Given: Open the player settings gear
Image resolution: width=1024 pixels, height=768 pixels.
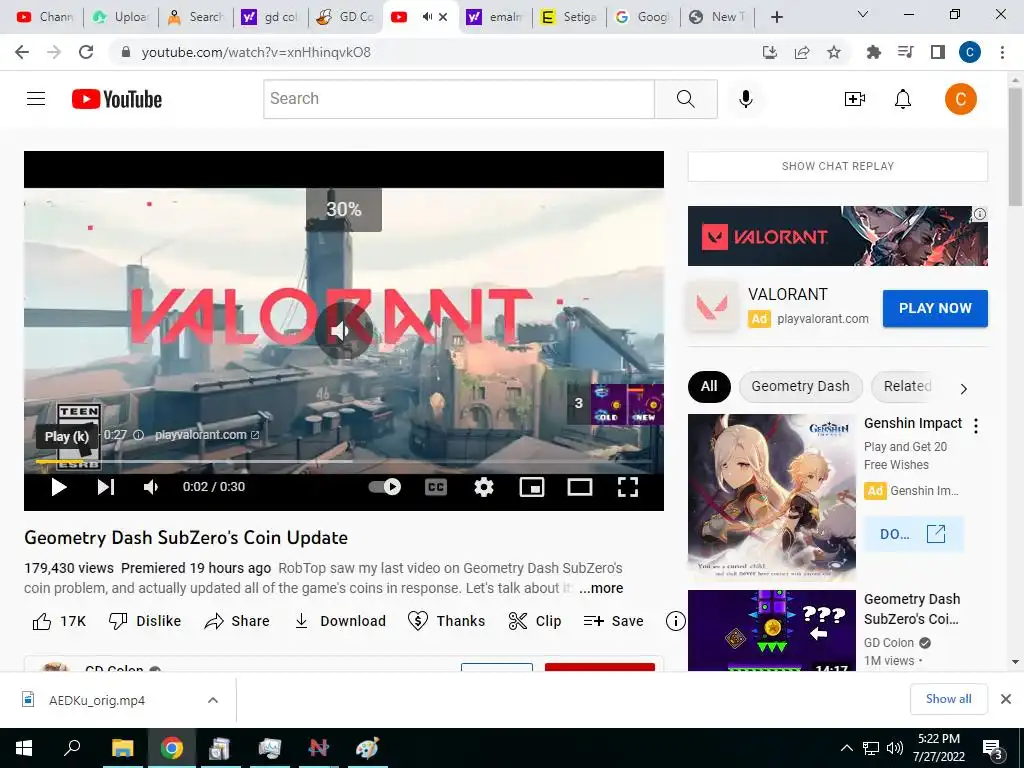Looking at the screenshot, I should 484,487.
